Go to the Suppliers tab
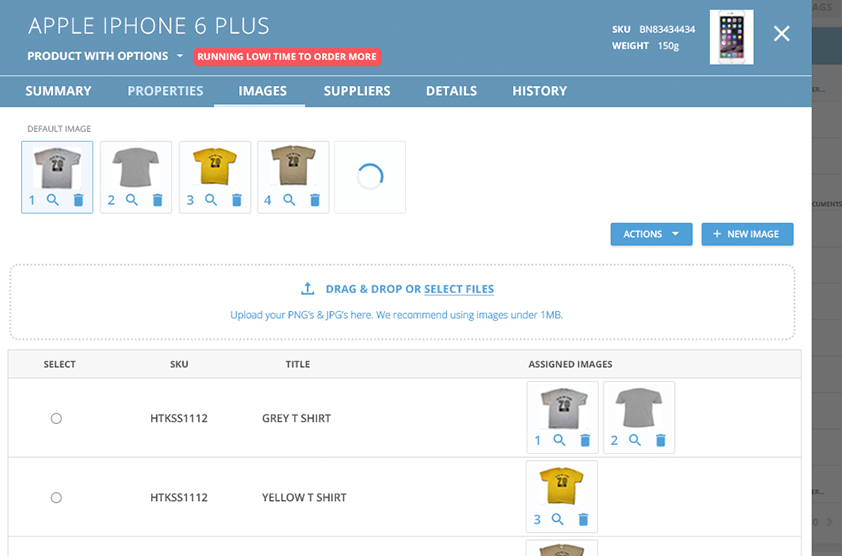 pyautogui.click(x=357, y=91)
